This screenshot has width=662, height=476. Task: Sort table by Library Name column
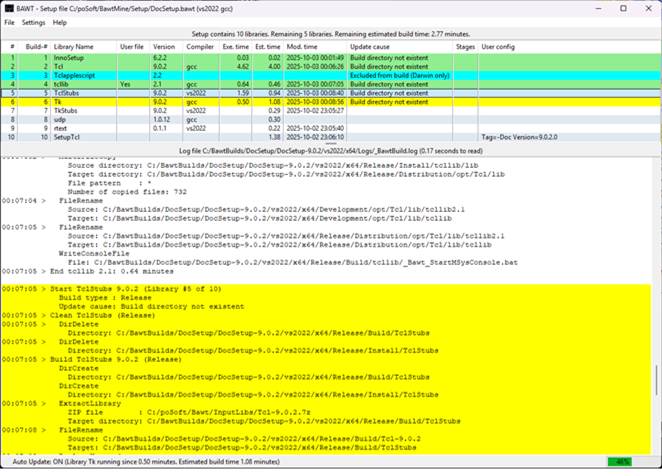[x=76, y=46]
